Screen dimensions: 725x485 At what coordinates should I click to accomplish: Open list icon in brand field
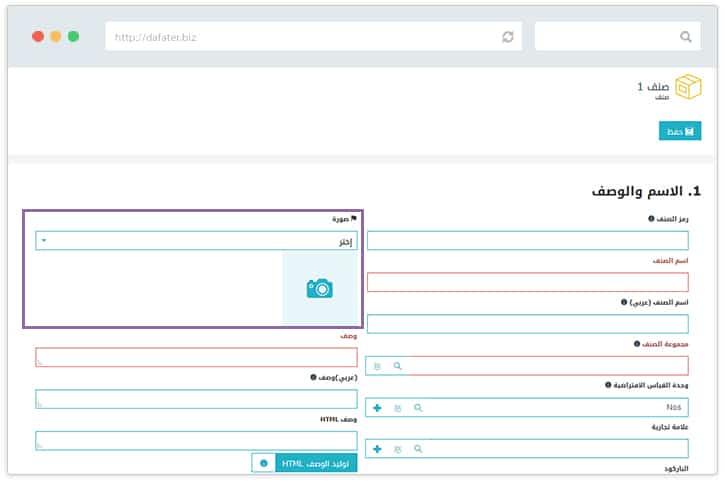397,449
